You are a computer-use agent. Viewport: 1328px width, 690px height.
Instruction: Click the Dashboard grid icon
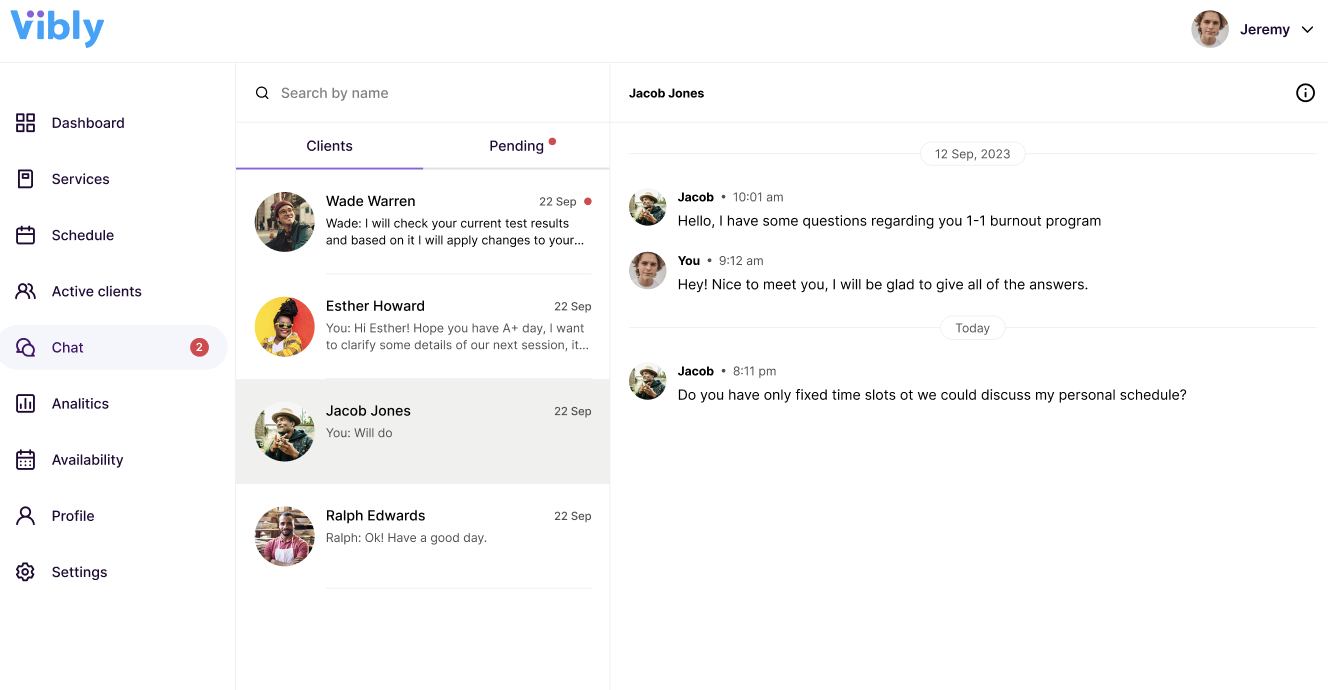(26, 123)
